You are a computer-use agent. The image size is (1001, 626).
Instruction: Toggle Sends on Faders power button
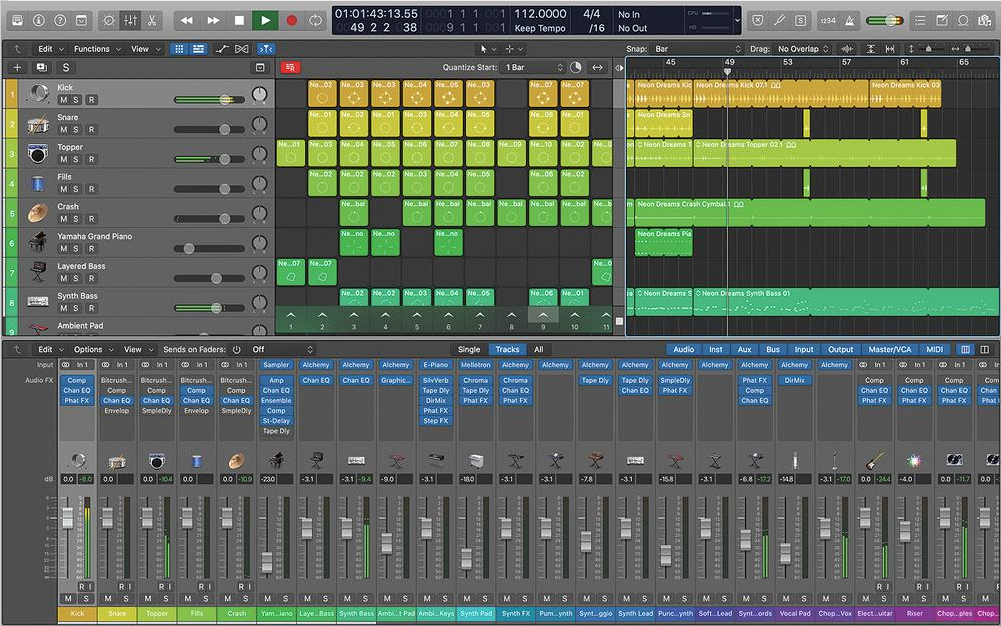point(237,349)
